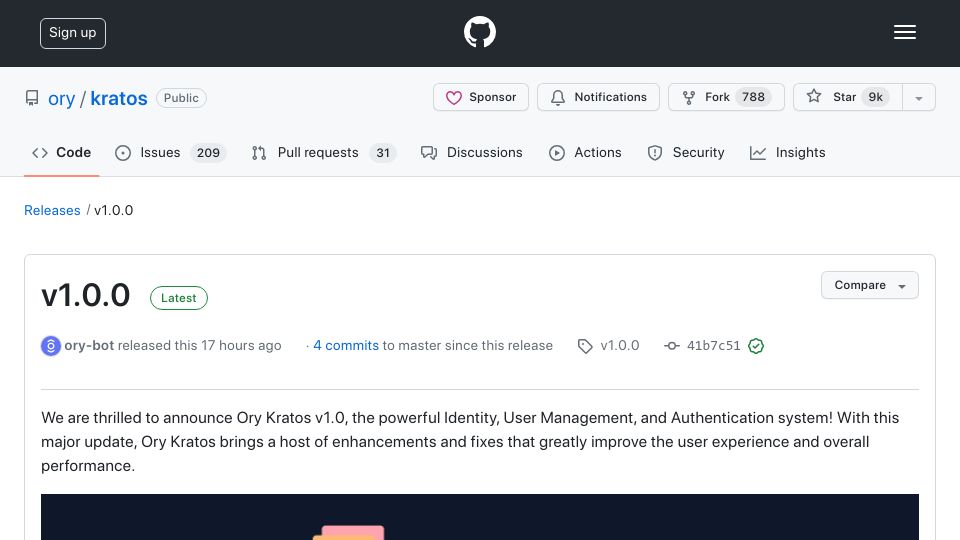Open commit 41b7c51

point(713,346)
